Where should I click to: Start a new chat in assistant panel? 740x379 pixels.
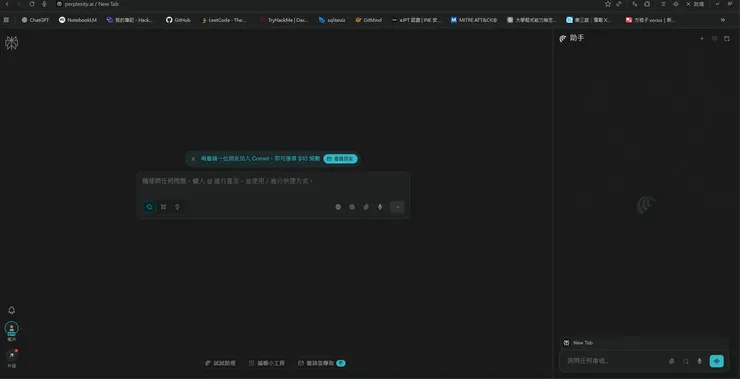point(702,39)
